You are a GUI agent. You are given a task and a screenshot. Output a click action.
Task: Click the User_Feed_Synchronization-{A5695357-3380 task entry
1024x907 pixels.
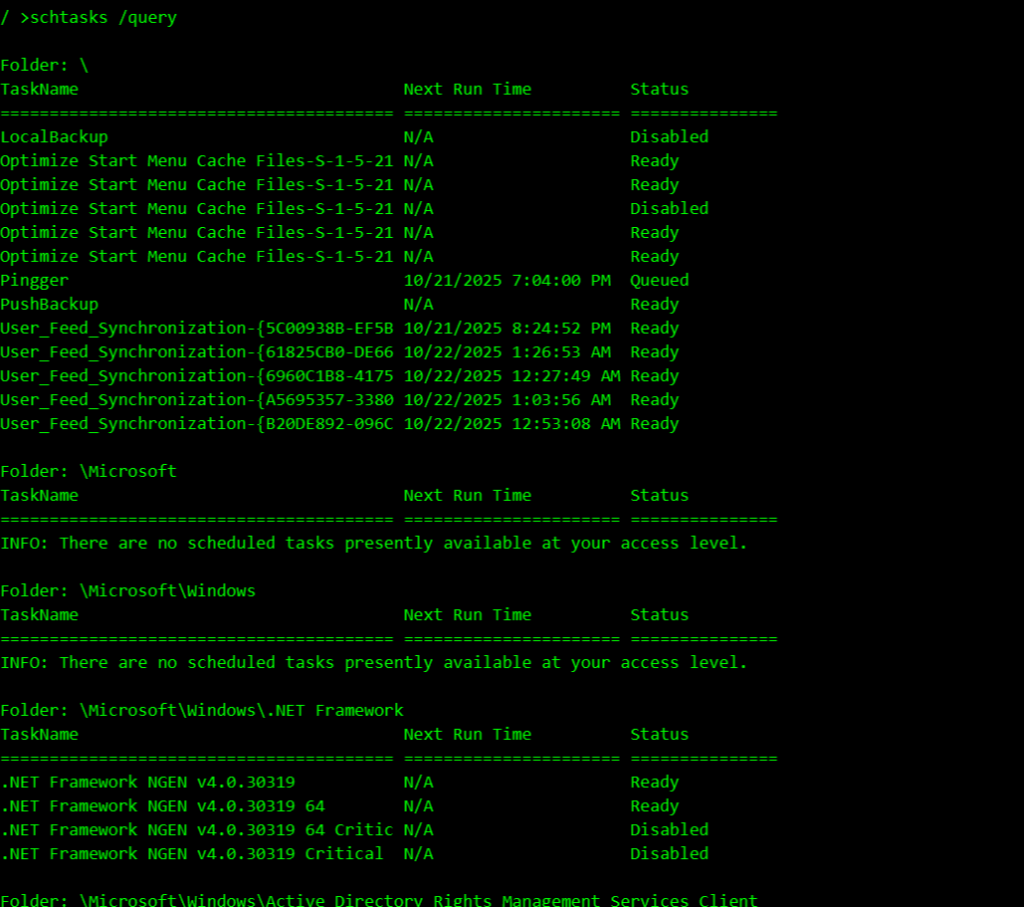[x=196, y=401]
